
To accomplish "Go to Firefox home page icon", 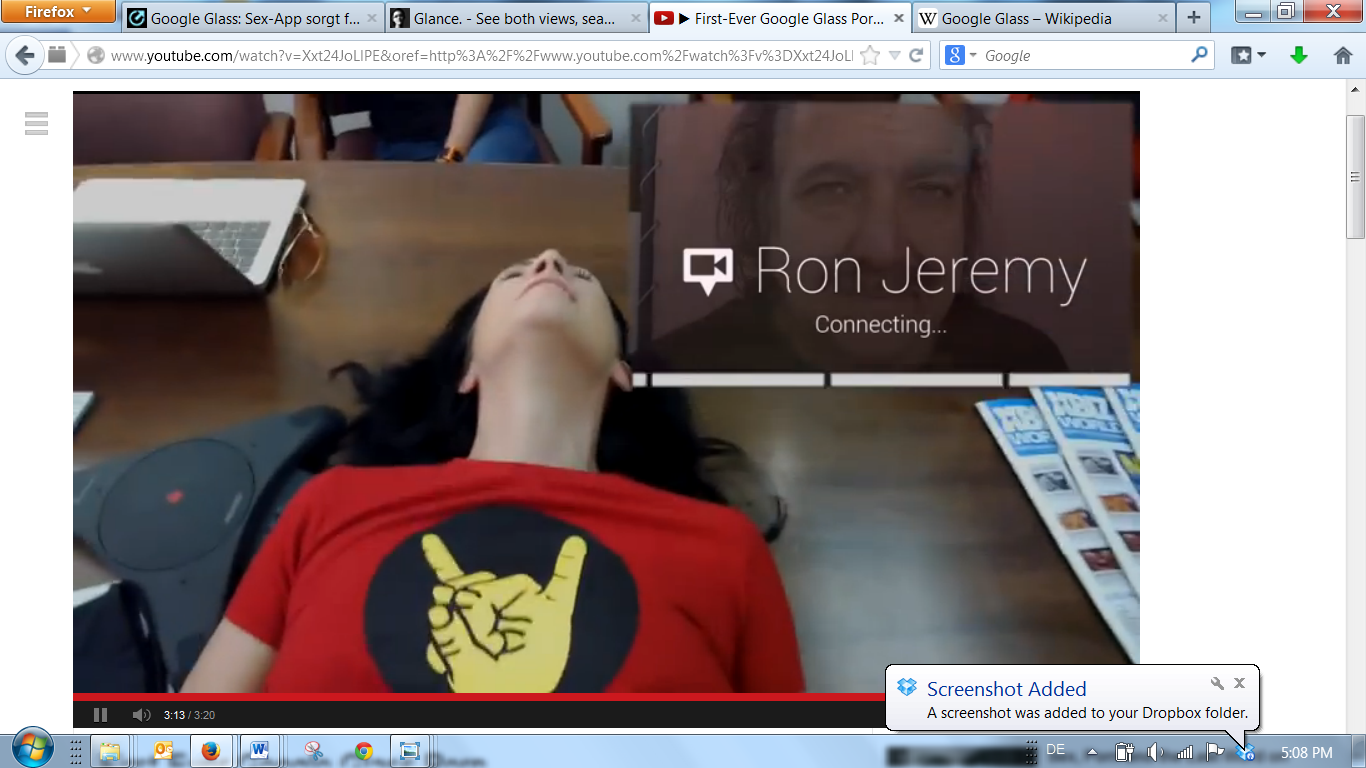I will [x=1343, y=56].
